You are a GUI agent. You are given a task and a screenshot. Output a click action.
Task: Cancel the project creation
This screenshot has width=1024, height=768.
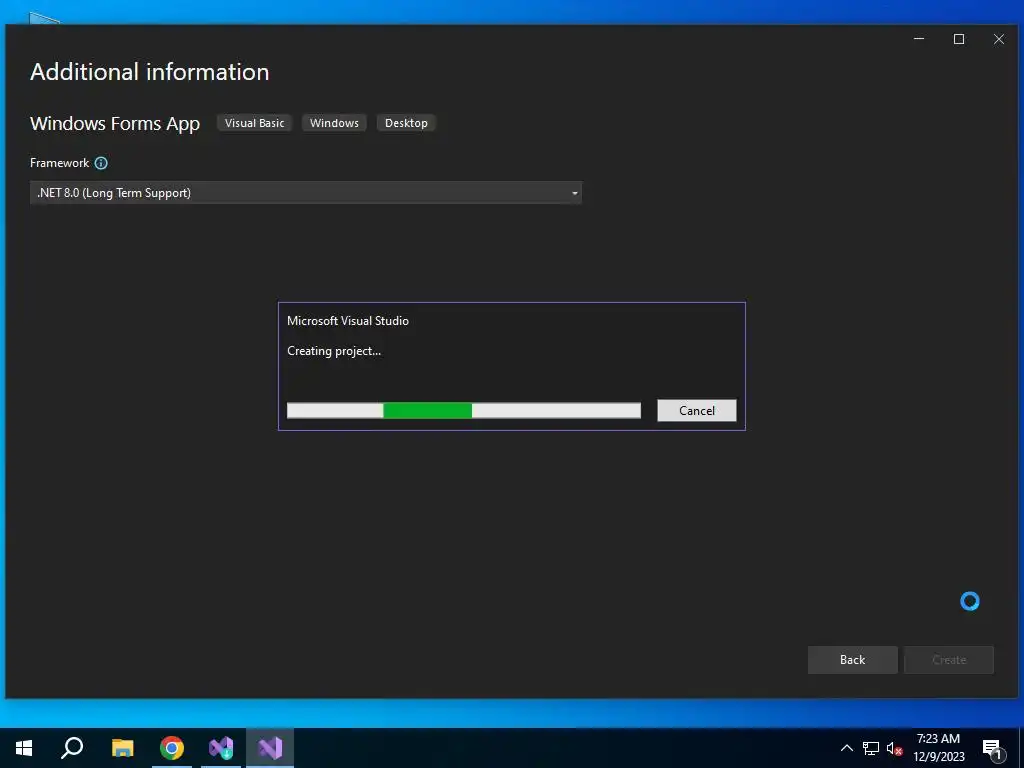(697, 410)
